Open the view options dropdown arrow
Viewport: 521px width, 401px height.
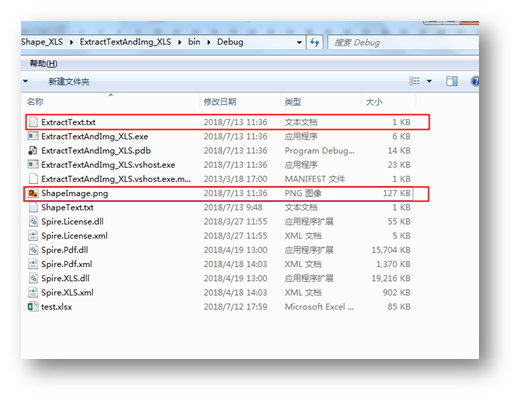(429, 81)
